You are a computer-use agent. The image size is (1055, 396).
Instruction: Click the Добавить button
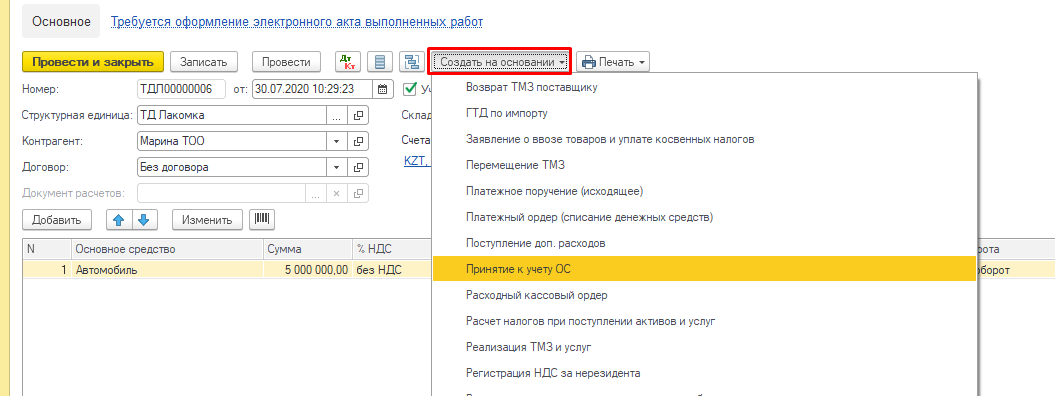click(x=57, y=219)
